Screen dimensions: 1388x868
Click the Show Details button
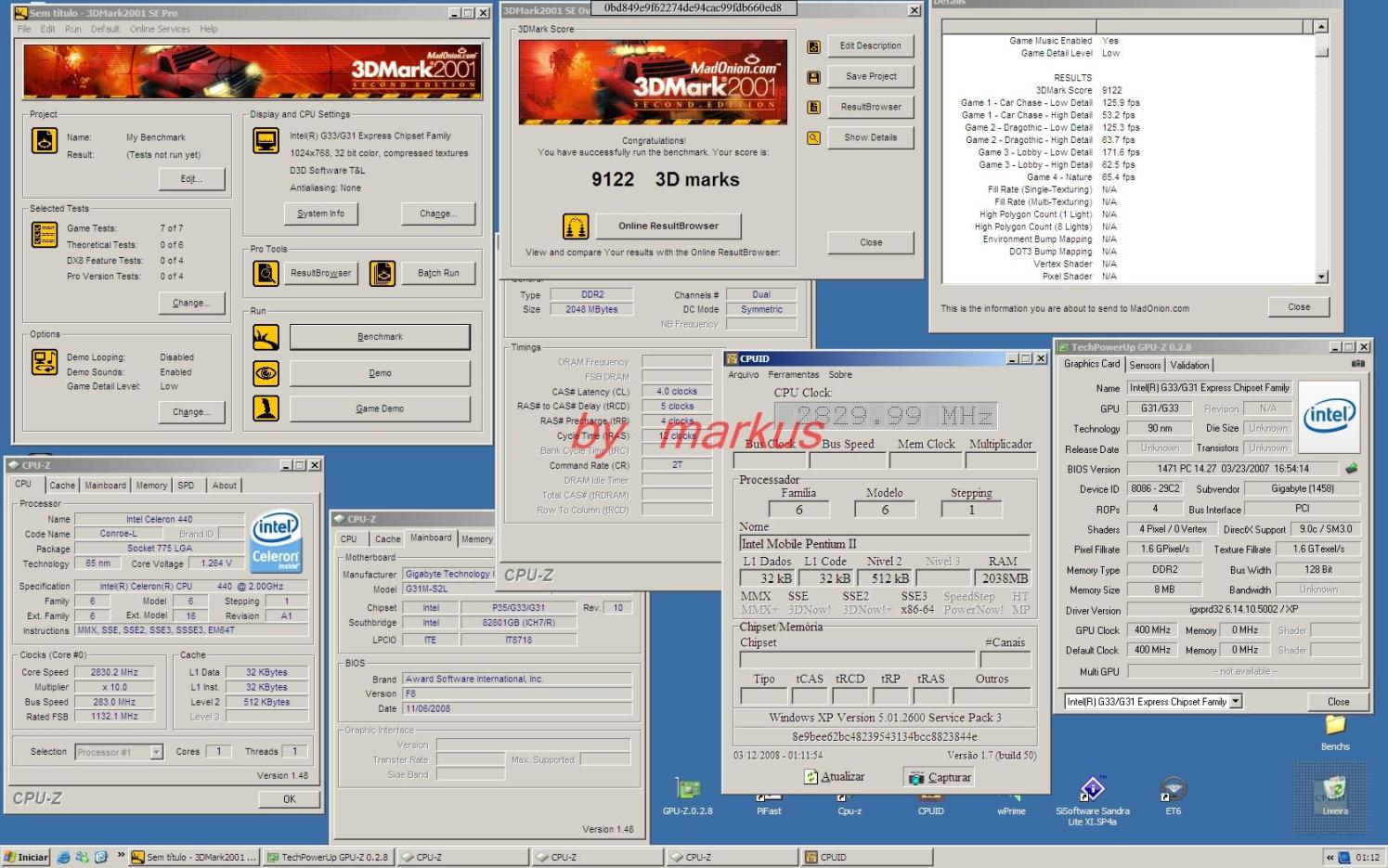click(871, 137)
